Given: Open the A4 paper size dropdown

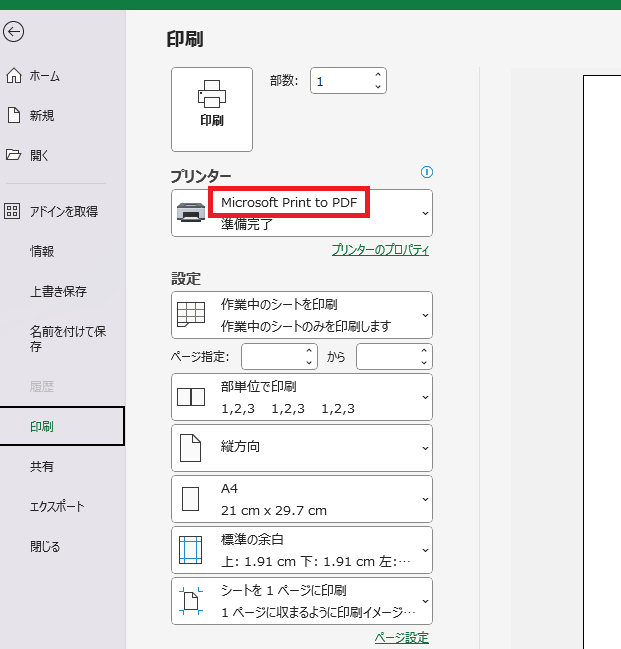Looking at the screenshot, I should click(302, 499).
